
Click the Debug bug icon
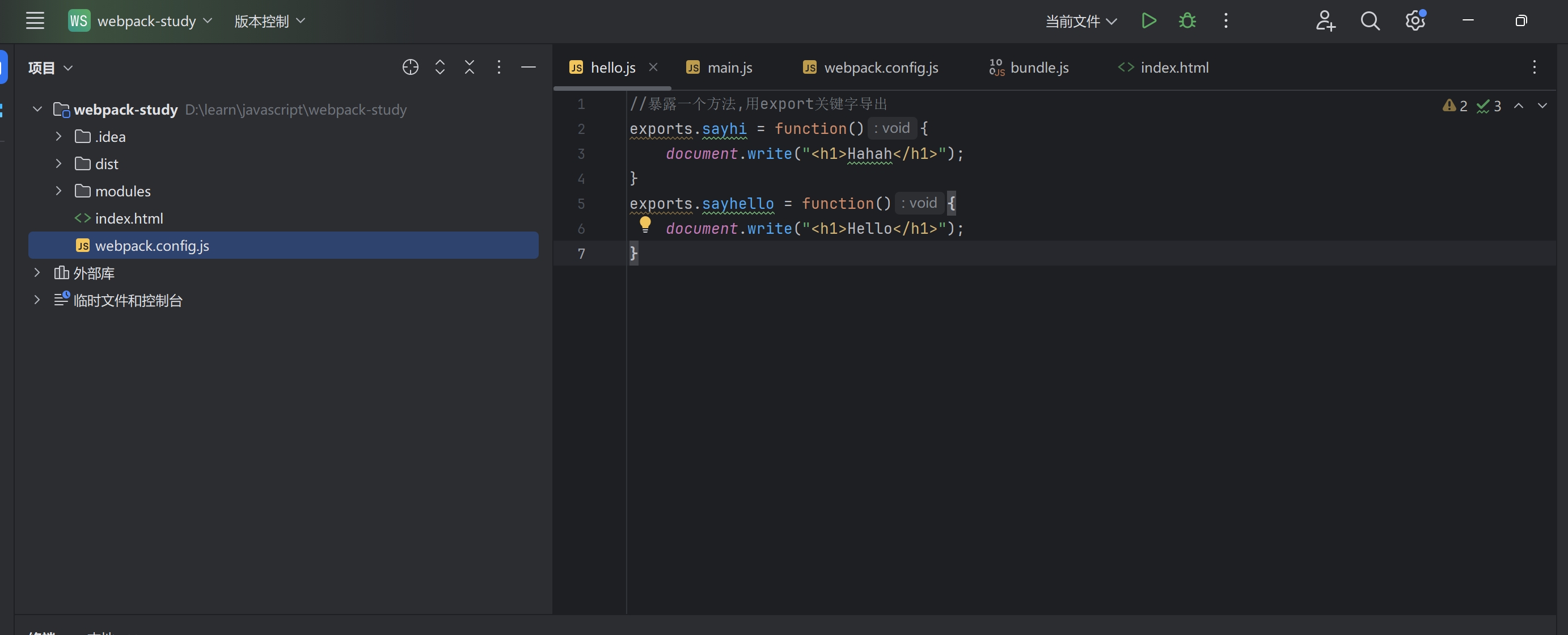[1187, 20]
